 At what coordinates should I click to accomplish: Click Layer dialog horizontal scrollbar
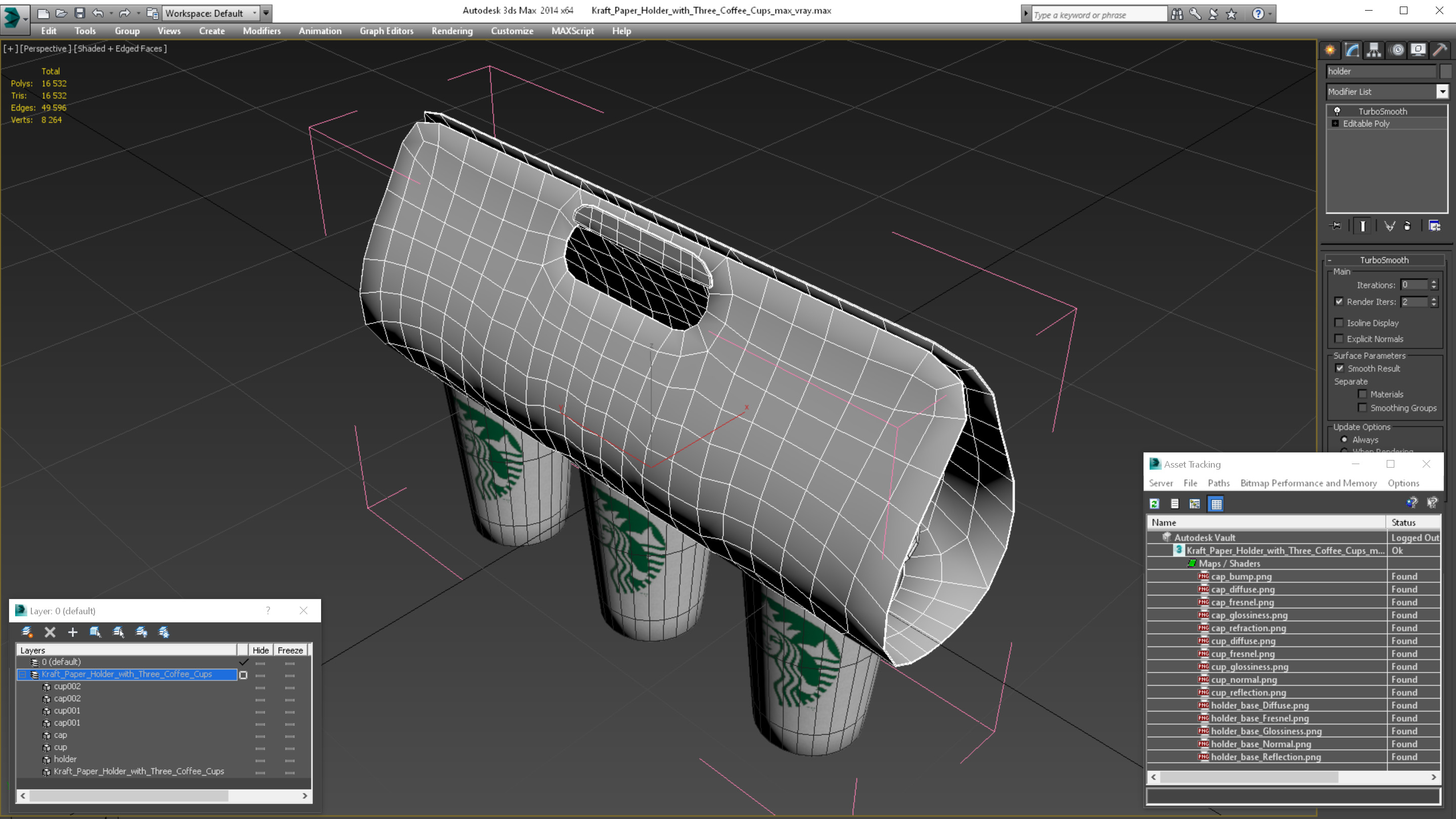point(164,796)
